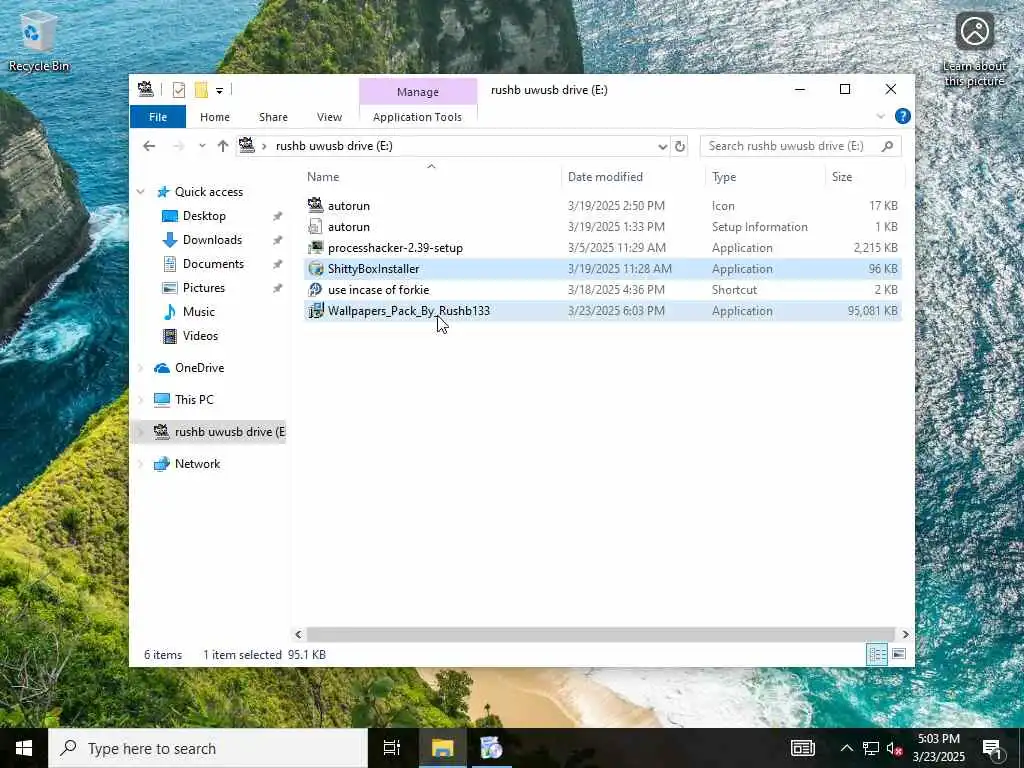Open recent locations dropdown arrow
Screen dimensions: 1024x768
tap(202, 146)
